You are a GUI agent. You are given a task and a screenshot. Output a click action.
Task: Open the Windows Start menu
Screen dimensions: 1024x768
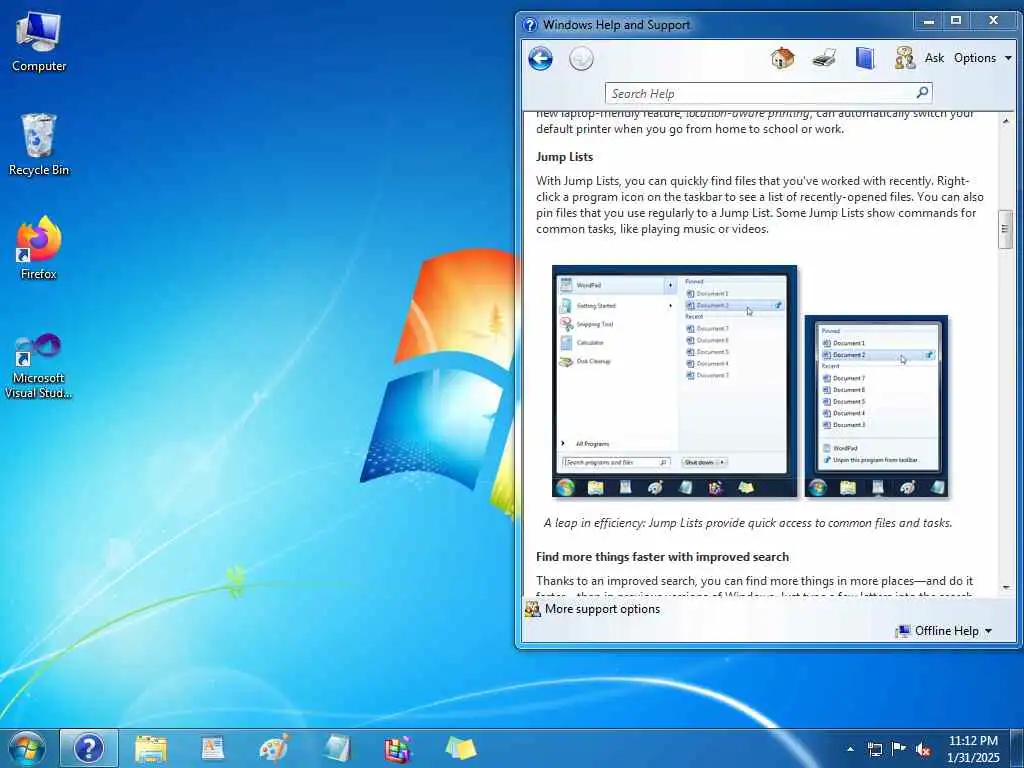pyautogui.click(x=27, y=748)
